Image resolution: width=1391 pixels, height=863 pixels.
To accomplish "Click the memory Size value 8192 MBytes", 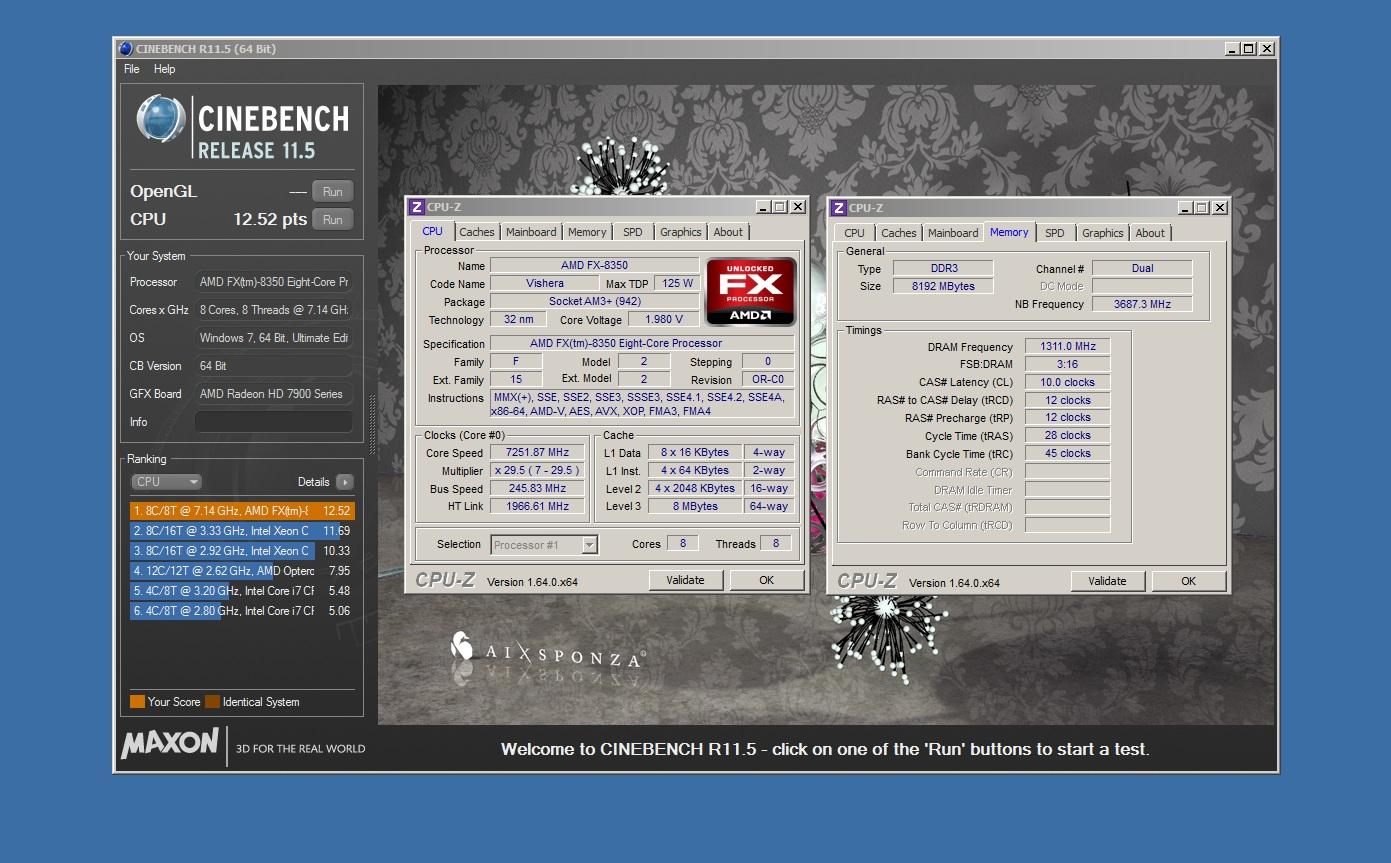I will [x=943, y=286].
